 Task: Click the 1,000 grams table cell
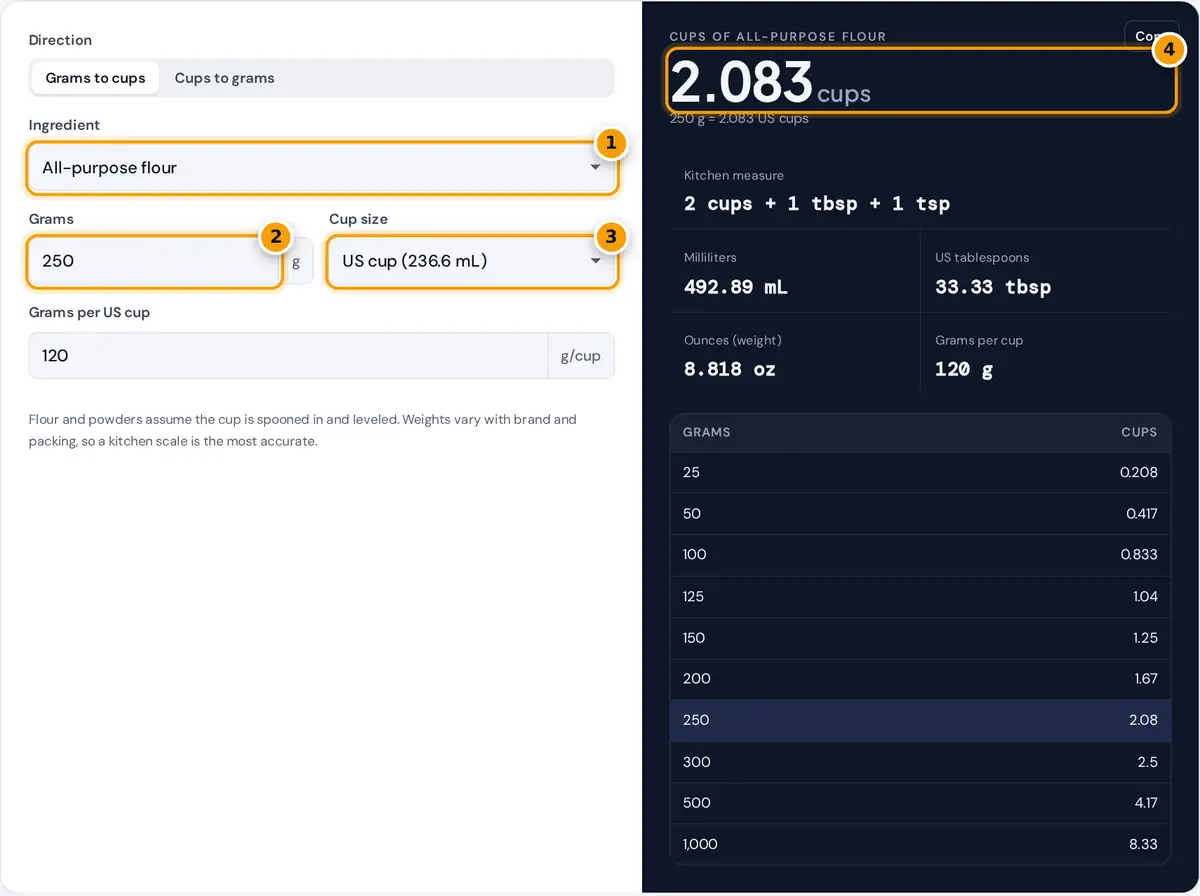(x=700, y=844)
